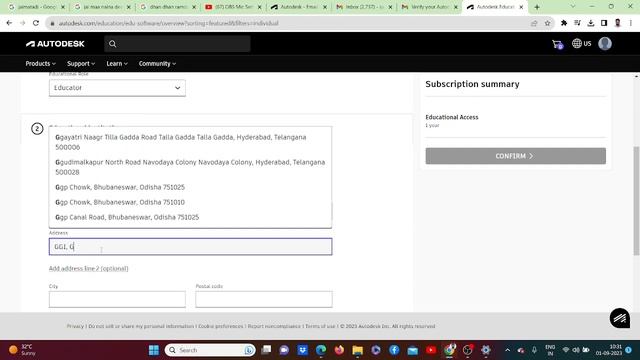Screen dimensions: 640x360
Task: Expand the Products menu
Action: tap(40, 64)
